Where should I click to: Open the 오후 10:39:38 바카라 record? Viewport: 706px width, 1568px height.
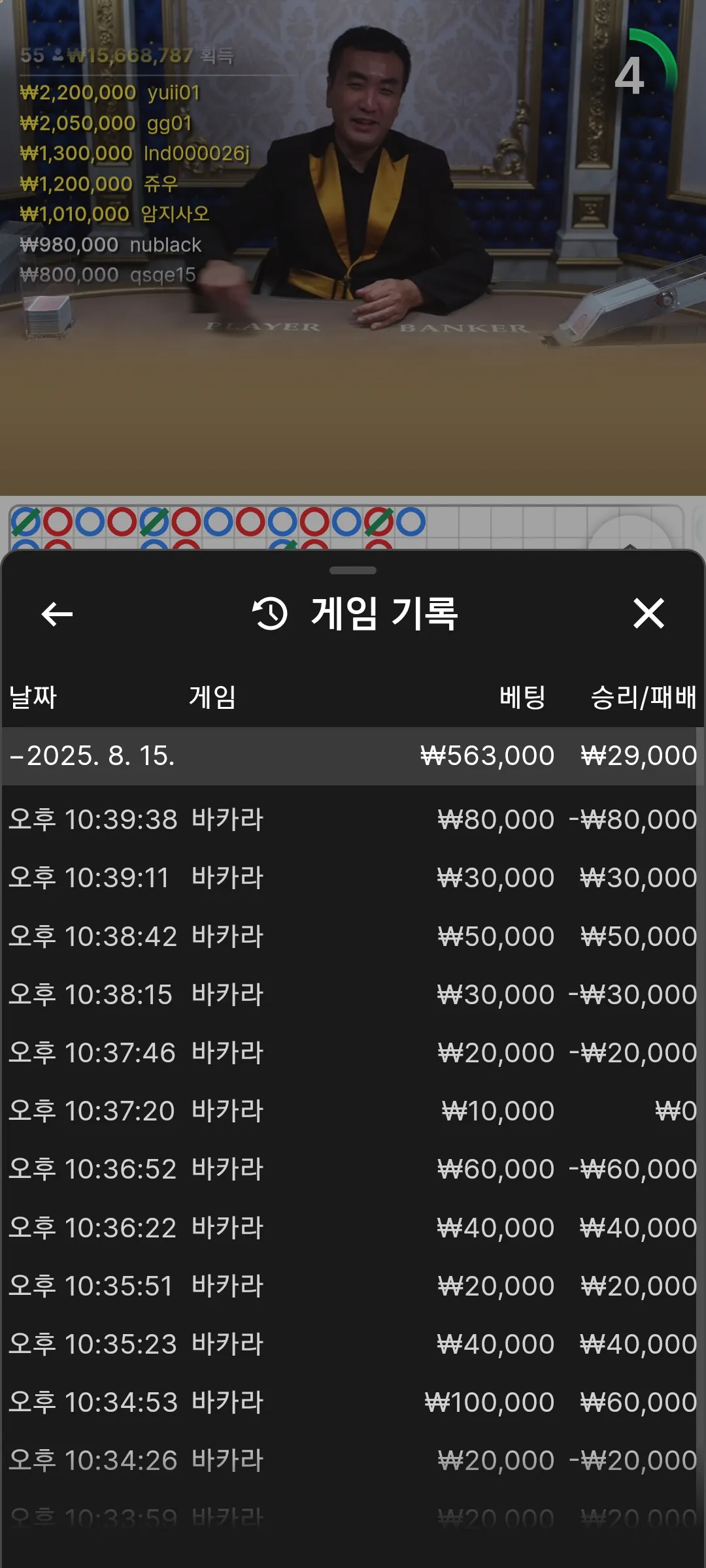coord(353,819)
